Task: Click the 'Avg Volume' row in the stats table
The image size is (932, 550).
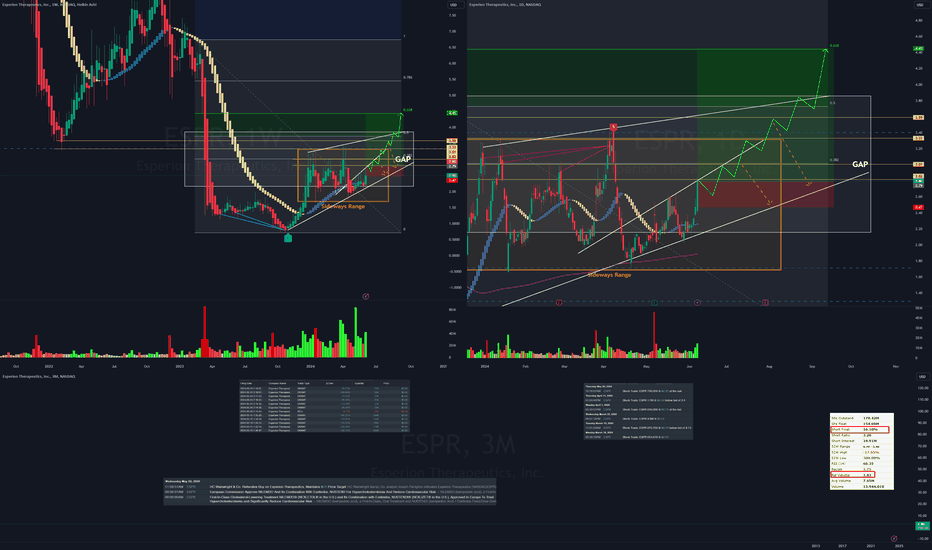Action: [x=861, y=480]
